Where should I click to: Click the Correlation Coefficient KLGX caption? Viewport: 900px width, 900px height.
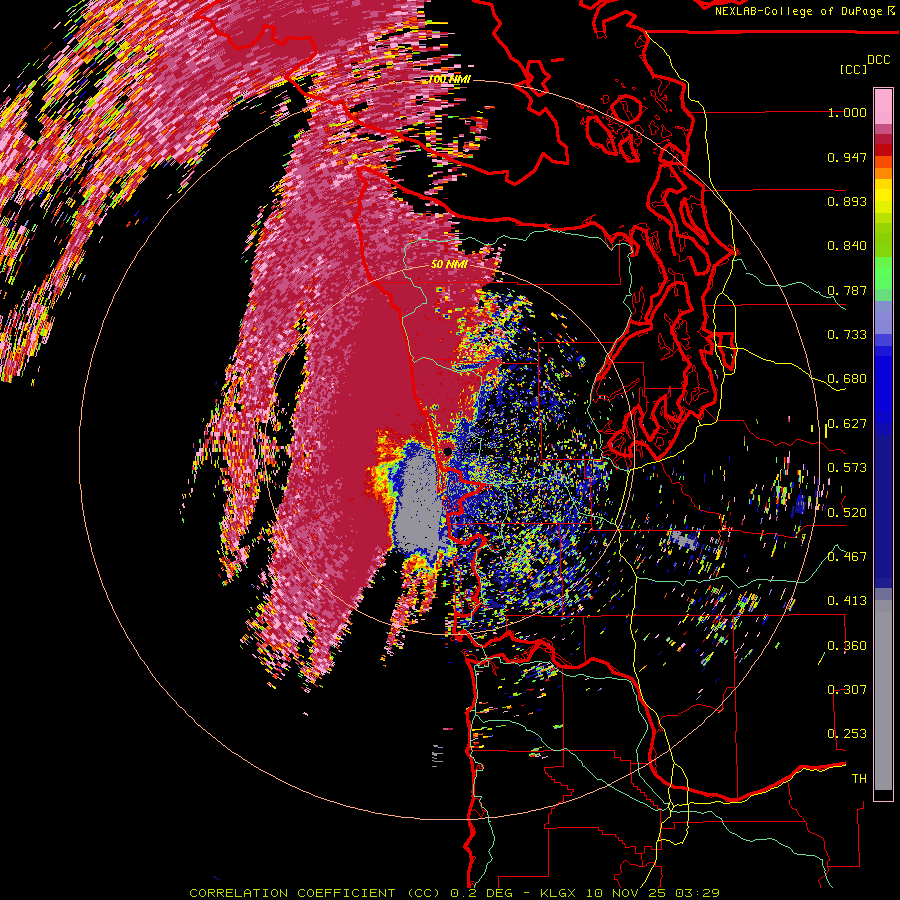click(x=454, y=893)
